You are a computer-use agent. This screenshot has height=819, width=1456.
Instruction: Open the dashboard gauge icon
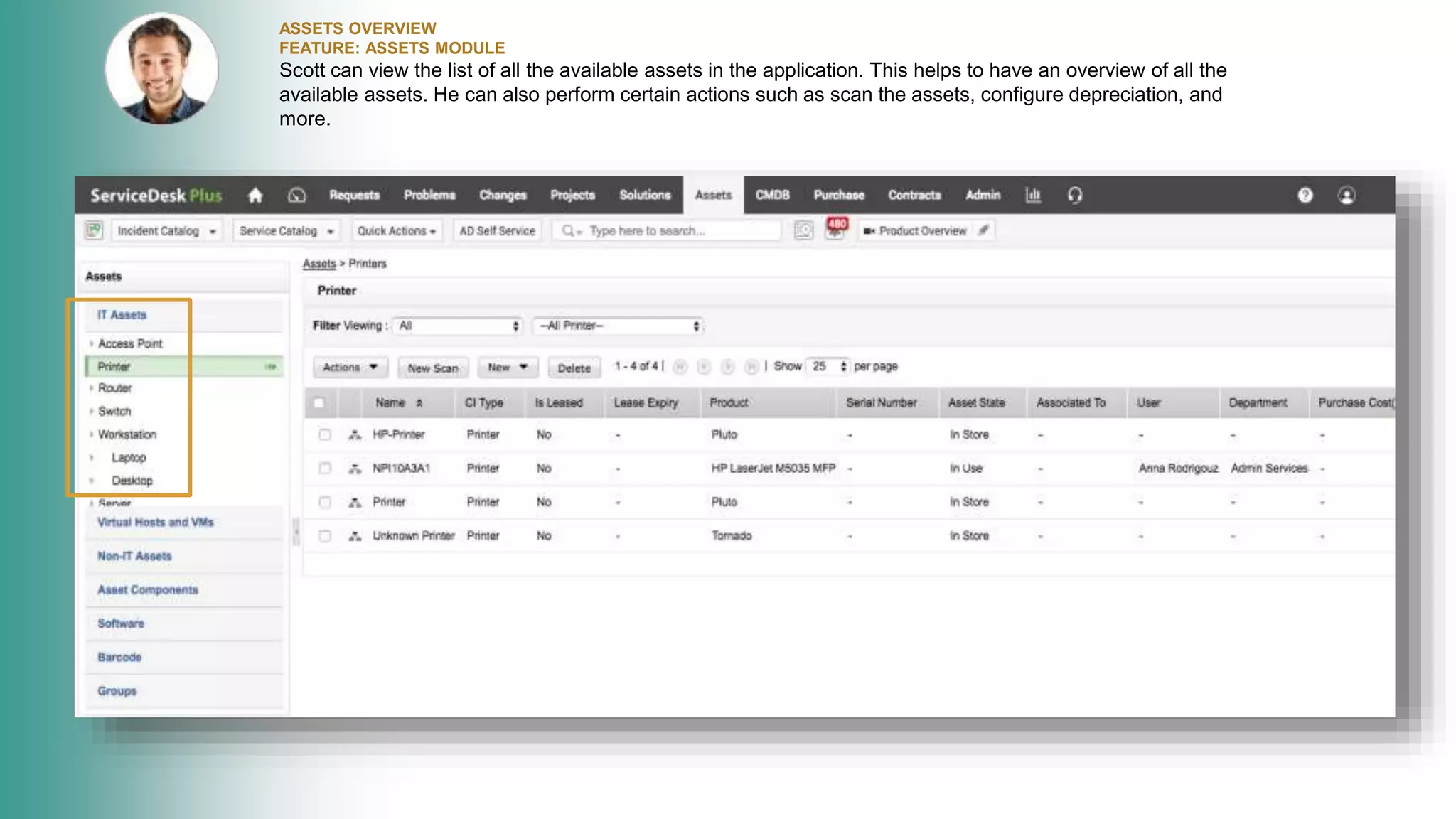pyautogui.click(x=296, y=195)
